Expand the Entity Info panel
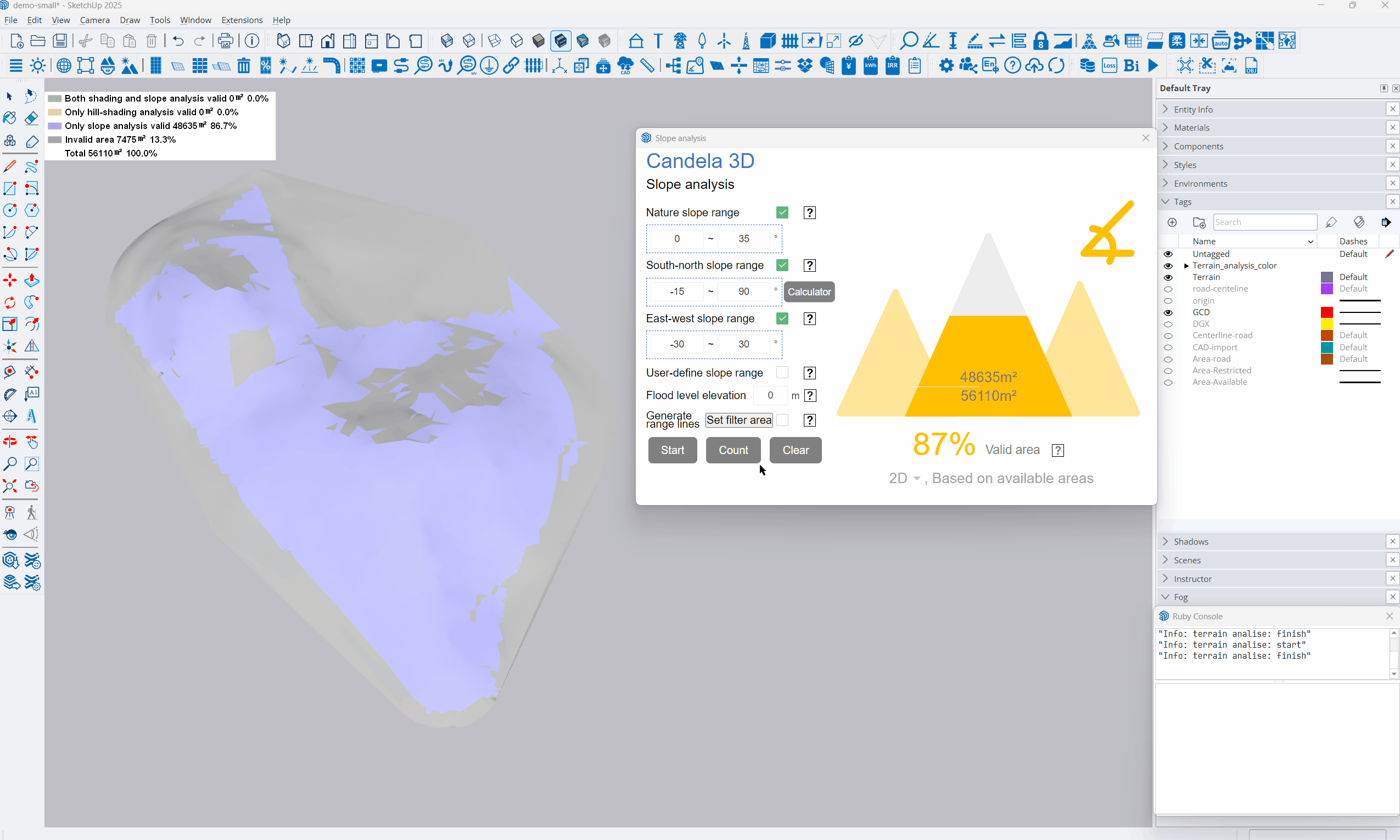The image size is (1400, 840). coord(1165,109)
